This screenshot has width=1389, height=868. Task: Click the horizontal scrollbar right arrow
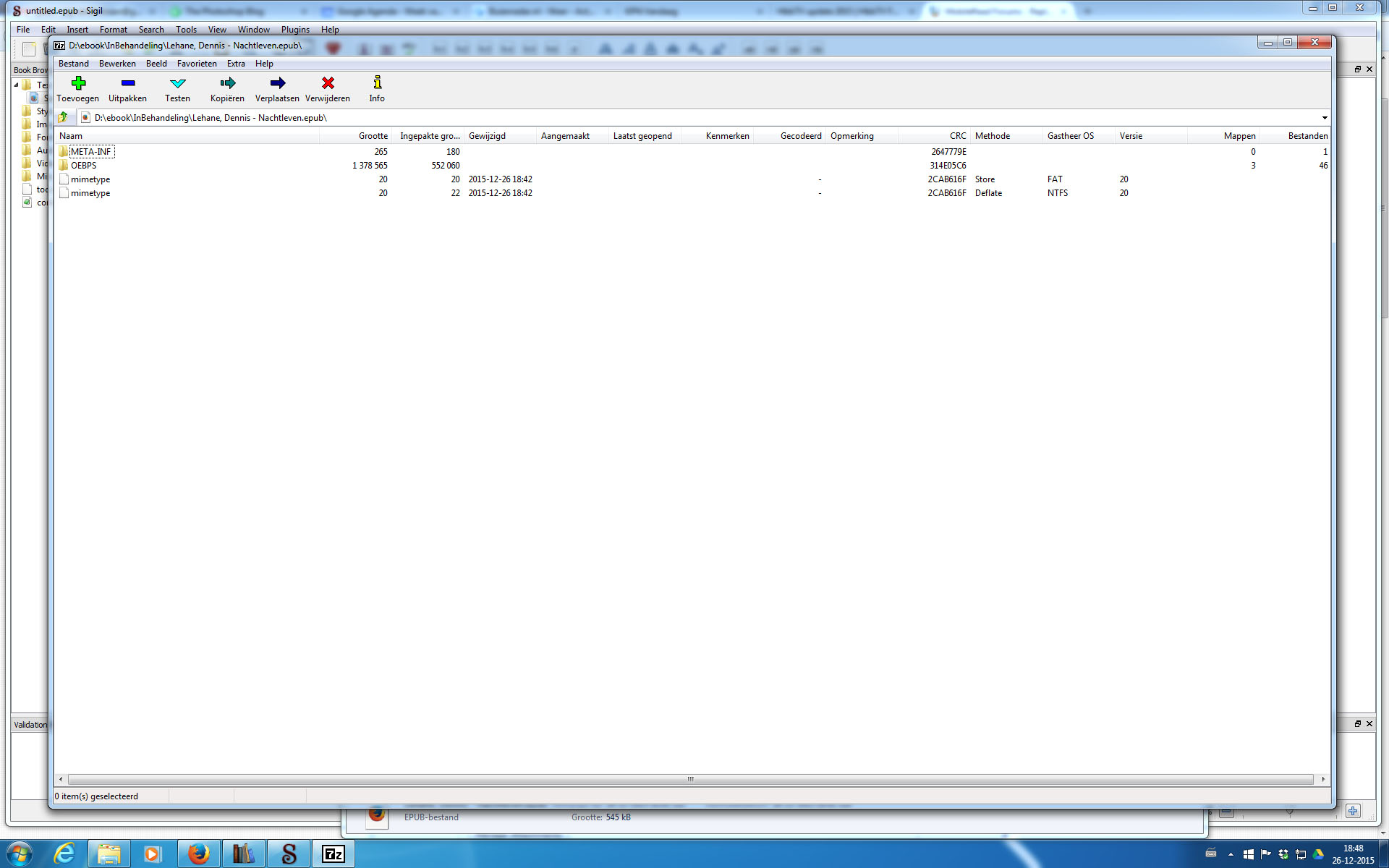[x=1323, y=779]
